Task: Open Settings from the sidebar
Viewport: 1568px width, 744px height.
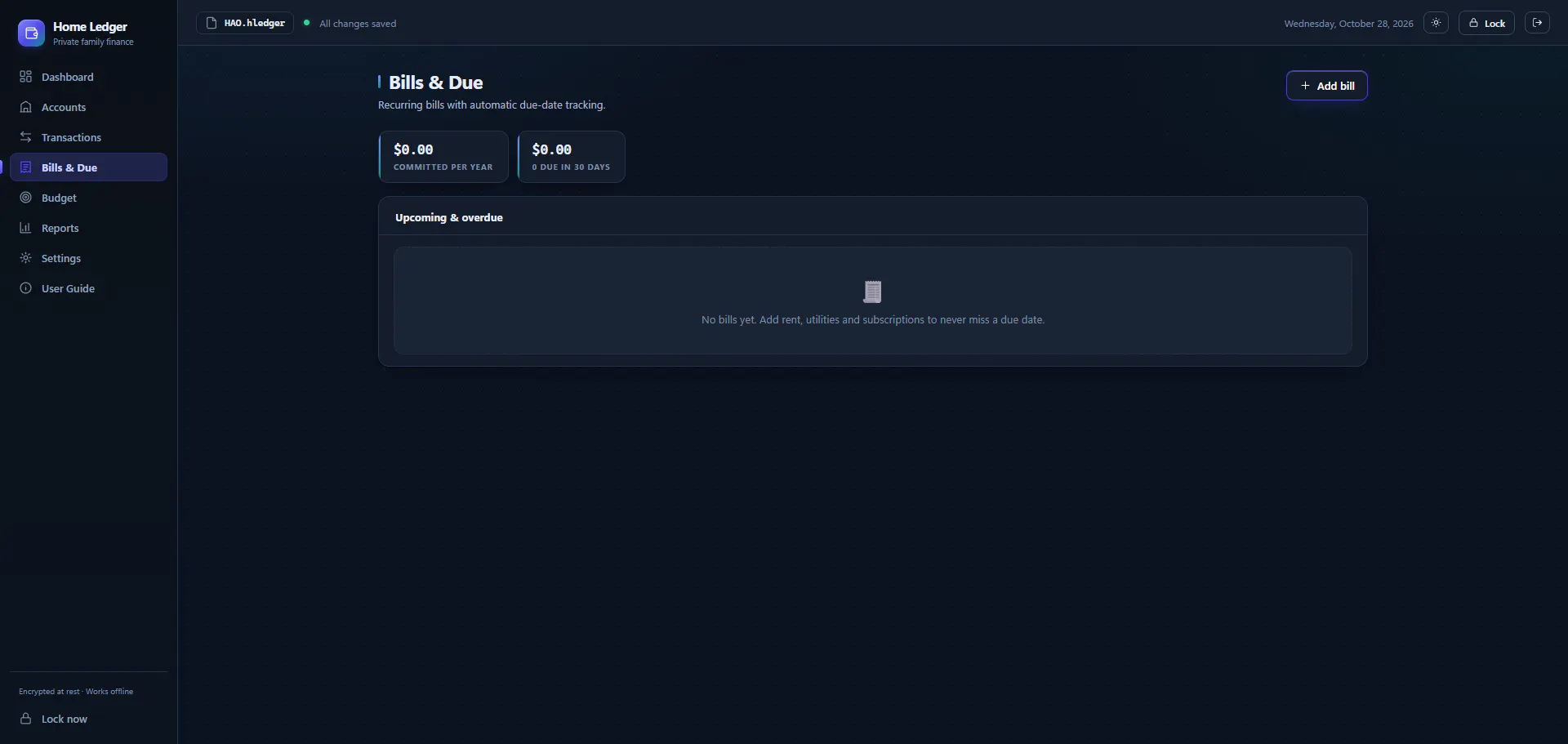Action: (88, 258)
